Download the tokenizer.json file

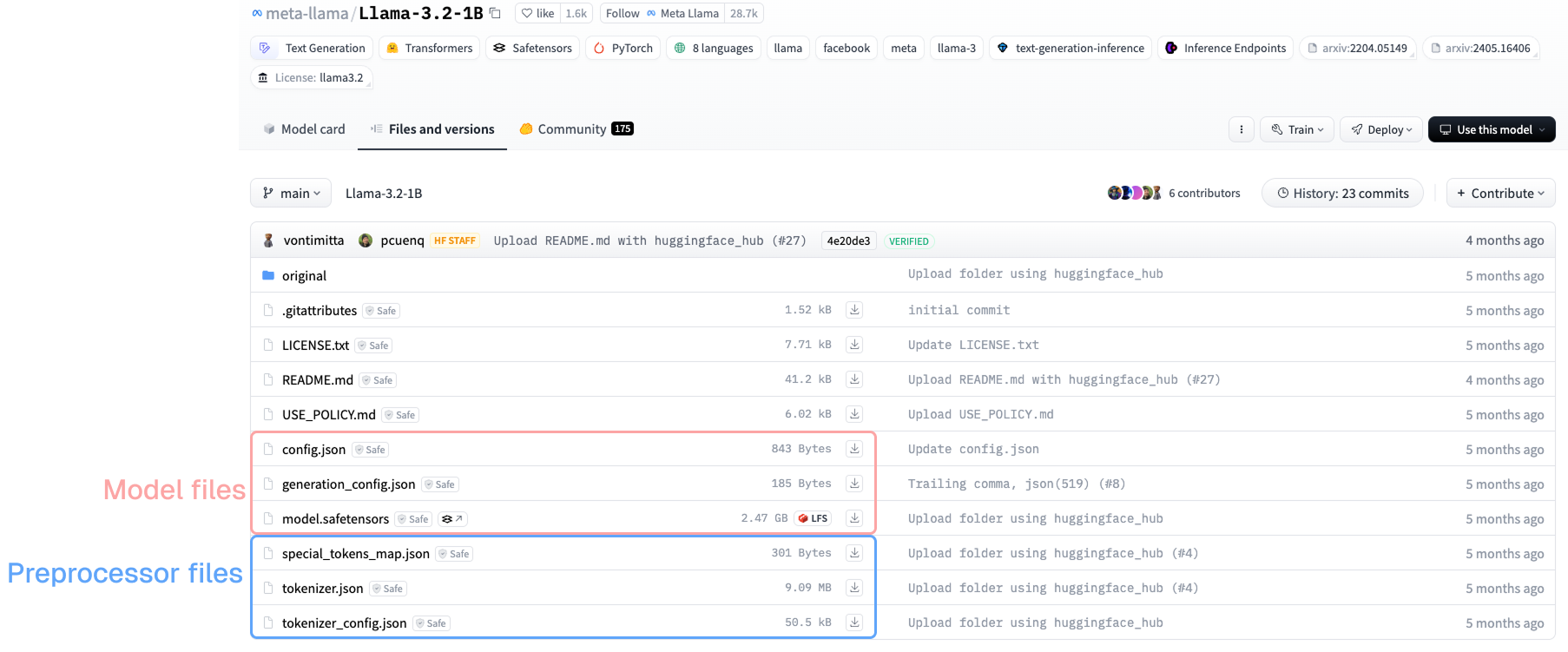854,588
